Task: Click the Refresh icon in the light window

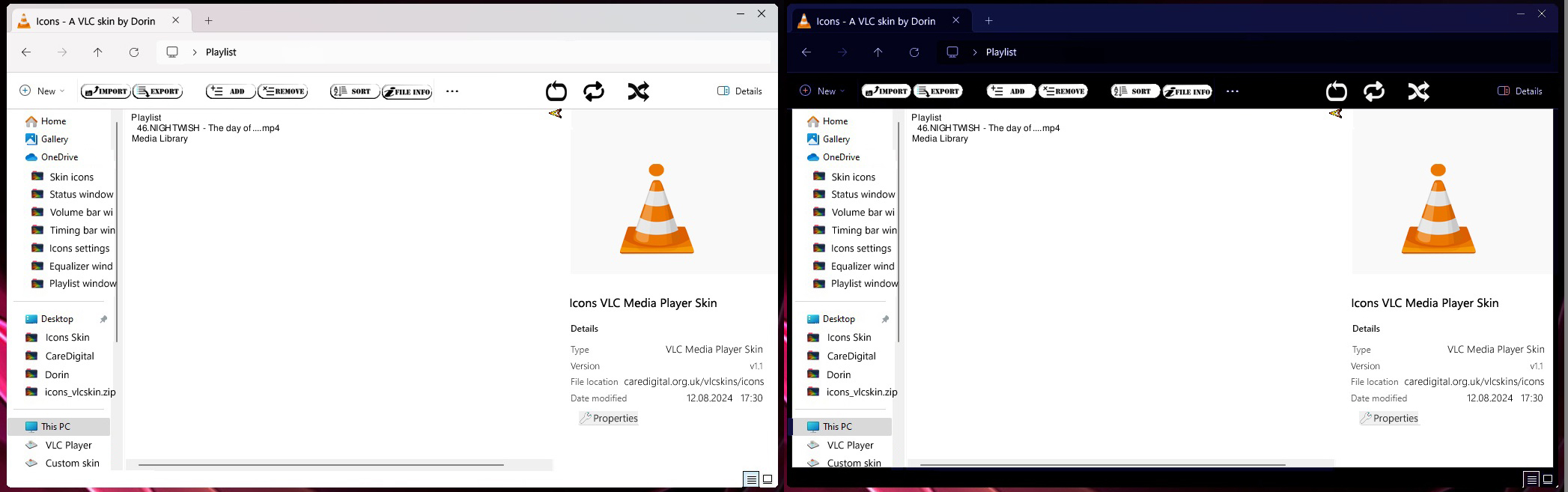Action: (134, 52)
